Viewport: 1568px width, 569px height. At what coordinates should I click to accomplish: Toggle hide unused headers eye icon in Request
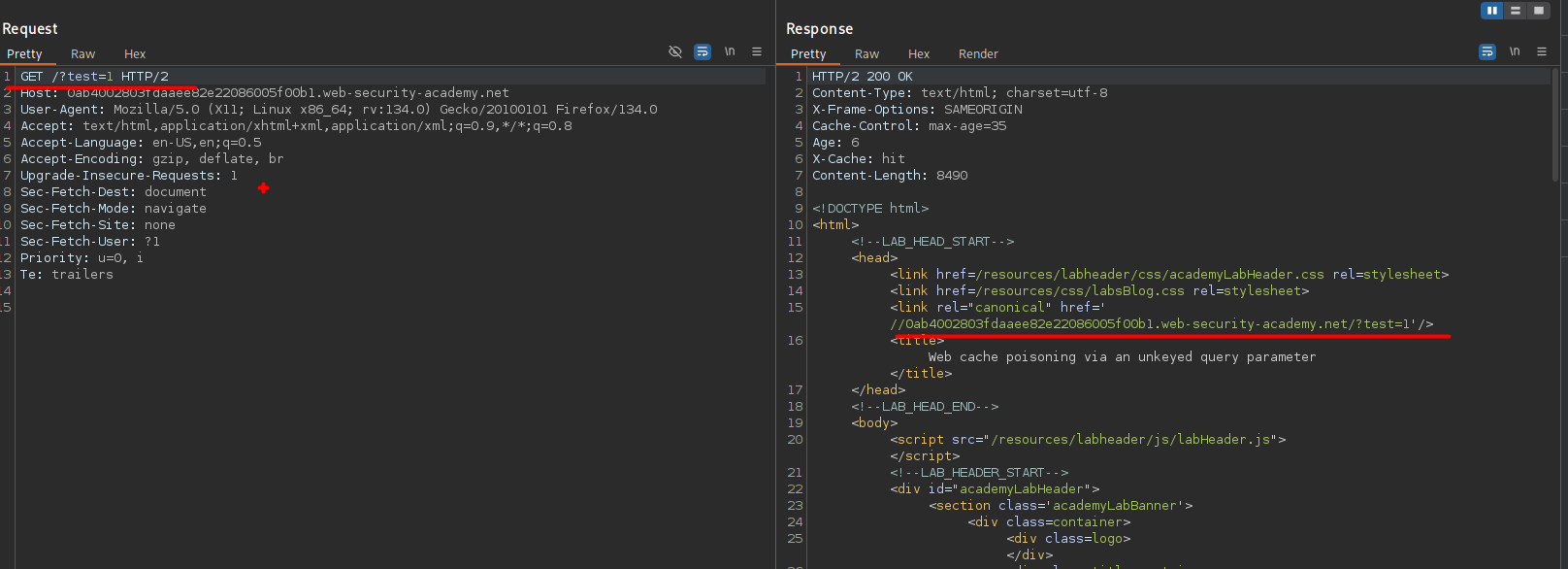tap(675, 51)
